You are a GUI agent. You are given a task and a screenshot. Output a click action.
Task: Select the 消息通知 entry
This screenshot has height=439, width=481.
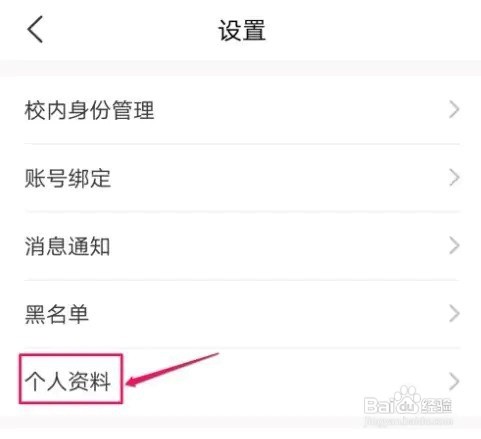pos(242,246)
